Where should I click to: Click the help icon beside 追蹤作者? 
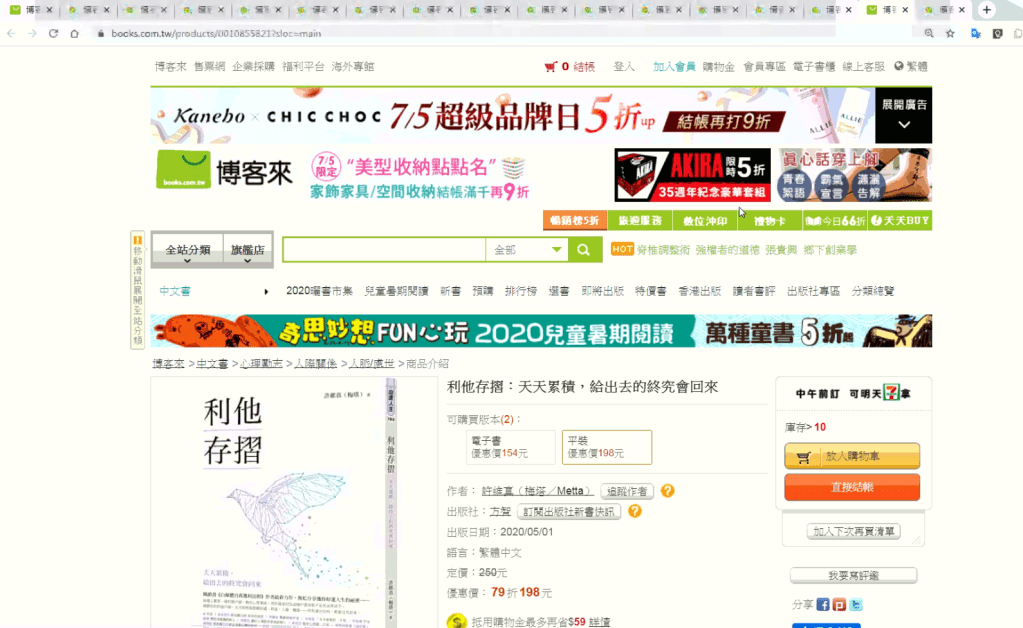click(x=667, y=491)
